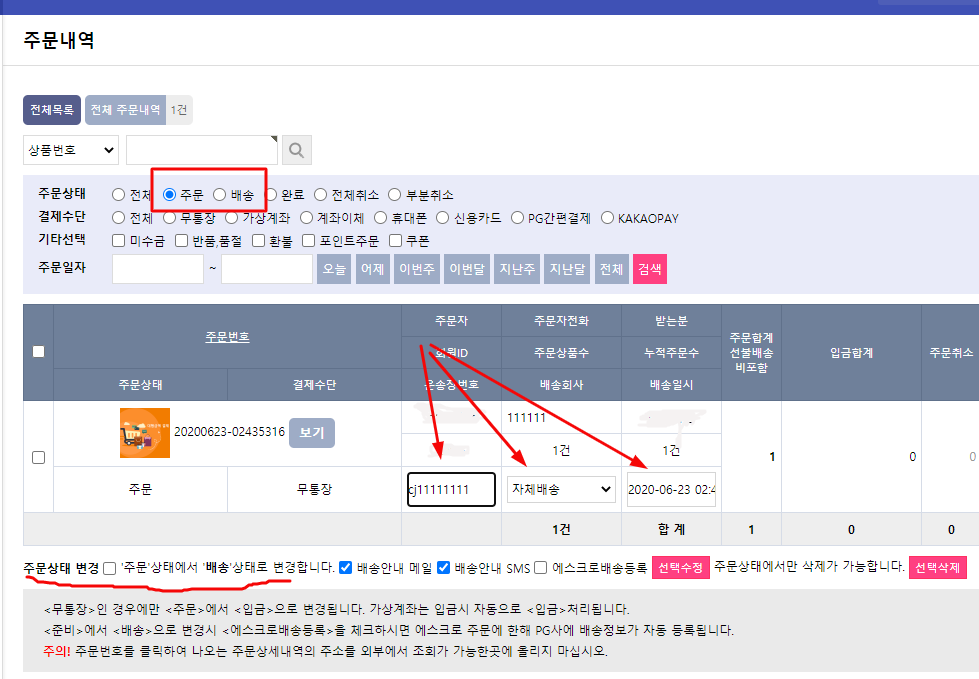The image size is (979, 679).
Task: Sort by the 주문번호 column header link
Action: coord(227,337)
